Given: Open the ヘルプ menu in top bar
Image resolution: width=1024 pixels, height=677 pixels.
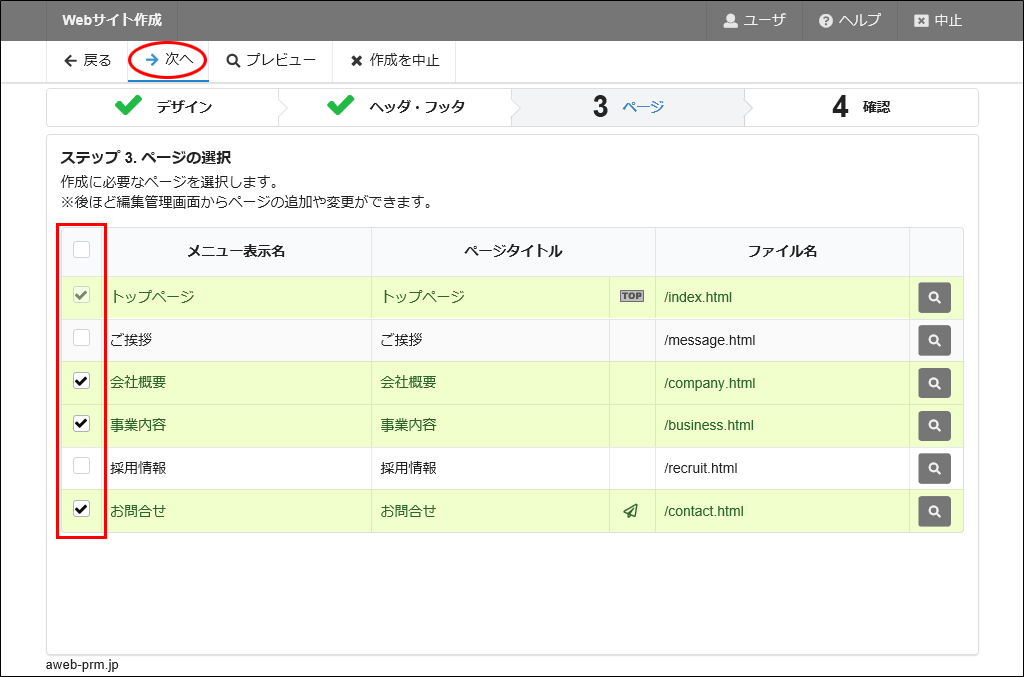Looking at the screenshot, I should (849, 20).
